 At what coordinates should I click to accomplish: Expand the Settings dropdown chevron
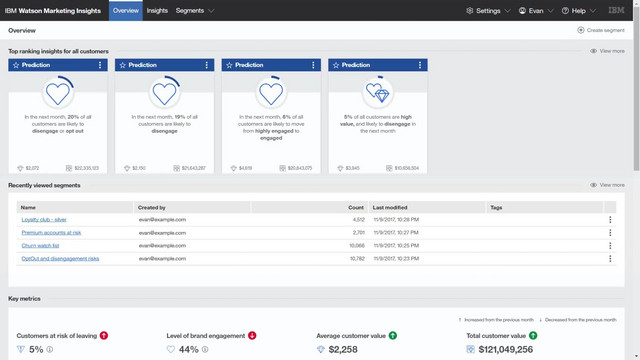[507, 11]
